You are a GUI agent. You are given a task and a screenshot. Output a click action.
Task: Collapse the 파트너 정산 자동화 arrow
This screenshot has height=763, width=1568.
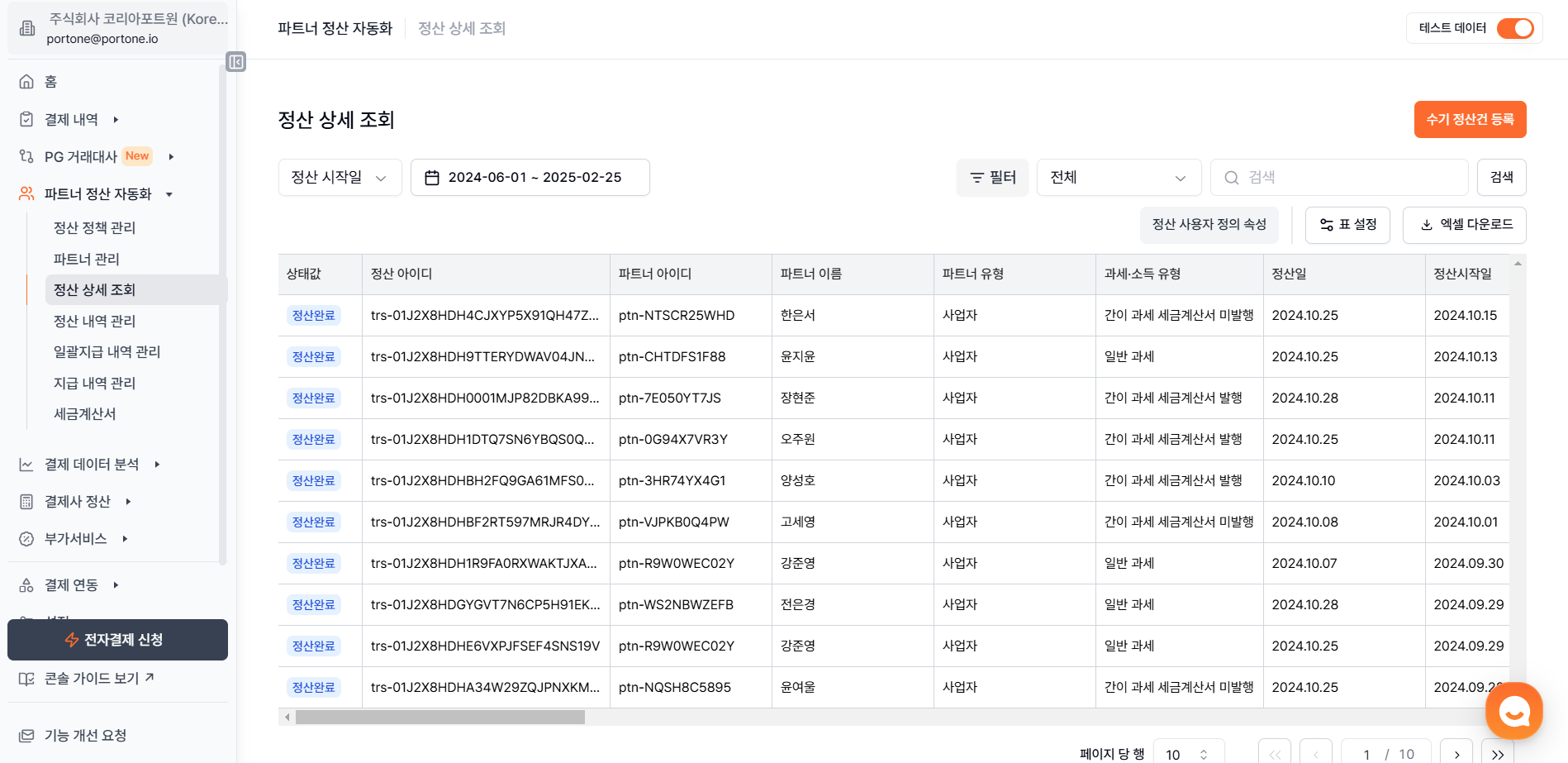tap(169, 194)
